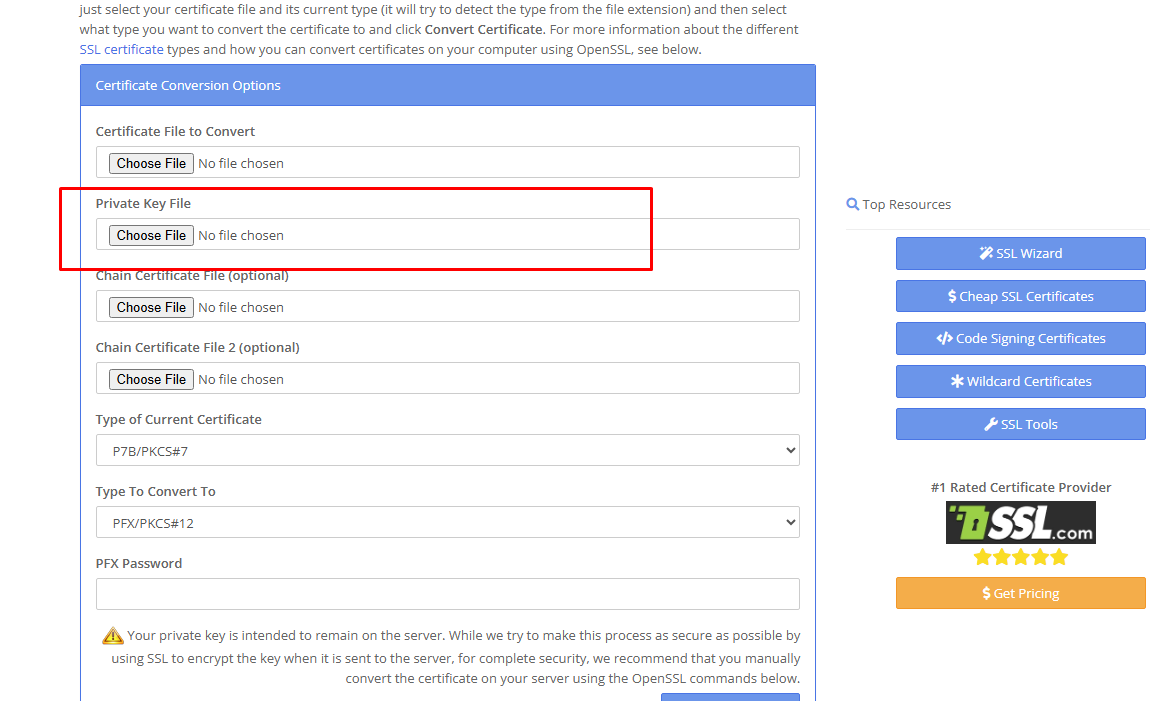Open the Type To Convert To dropdown
The height and width of the screenshot is (701, 1150).
tap(447, 522)
